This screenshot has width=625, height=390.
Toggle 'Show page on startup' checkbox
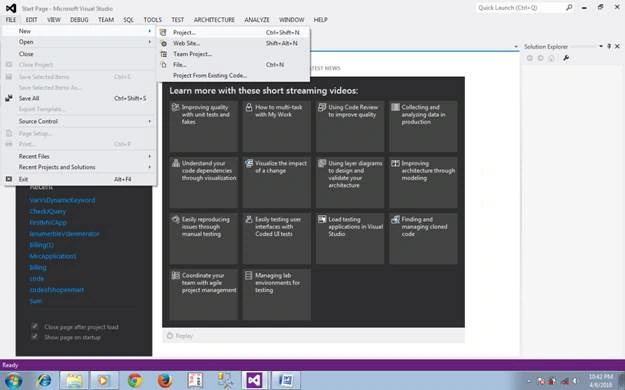tap(35, 337)
